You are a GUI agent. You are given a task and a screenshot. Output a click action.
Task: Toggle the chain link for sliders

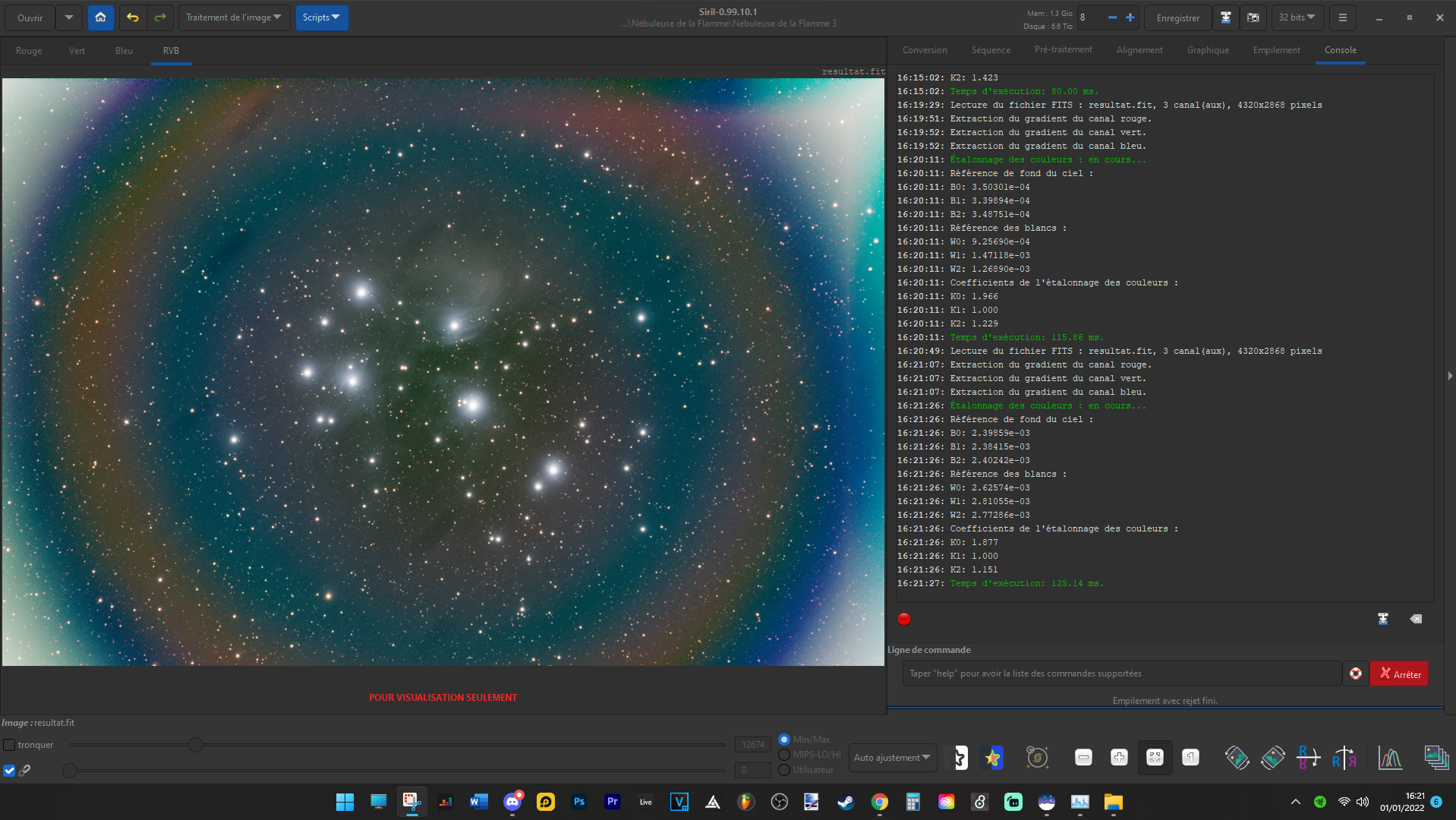25,770
